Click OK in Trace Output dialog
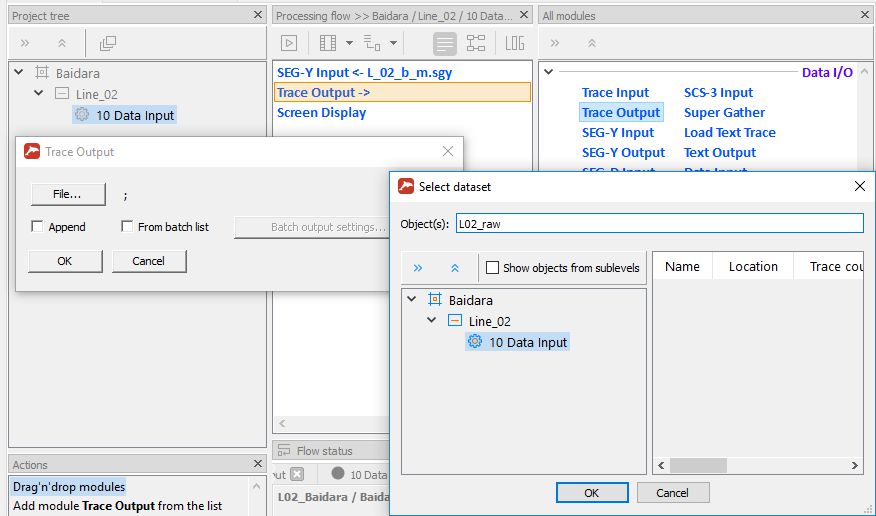The image size is (876, 516). point(65,261)
